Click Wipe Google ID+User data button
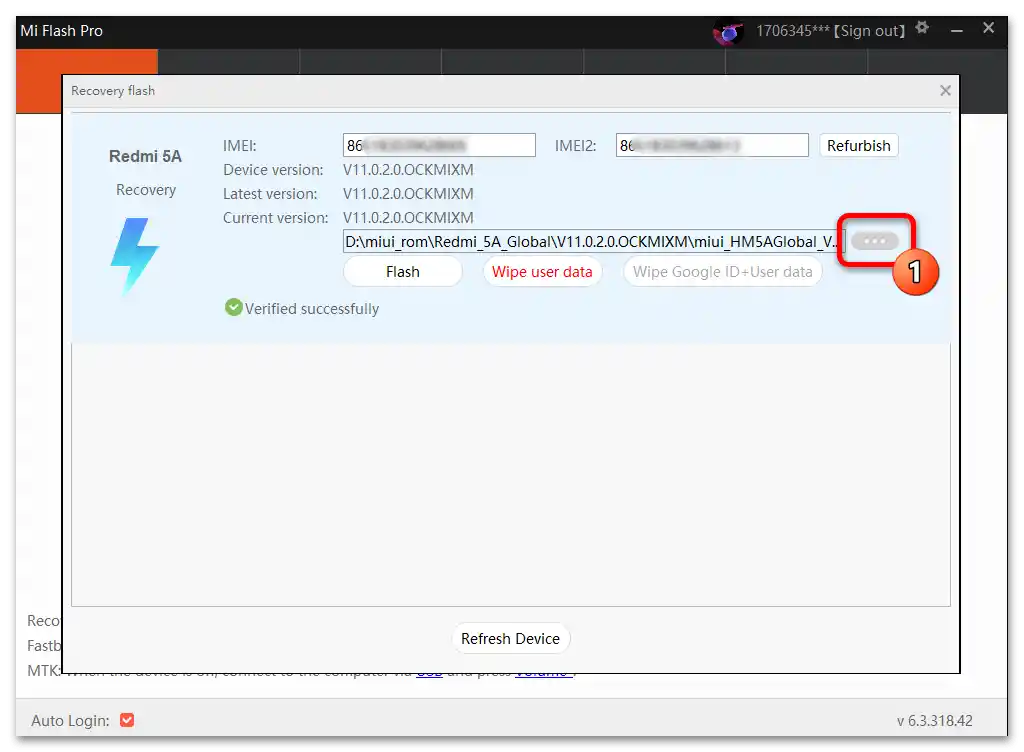This screenshot has width=1024, height=752. click(x=722, y=272)
